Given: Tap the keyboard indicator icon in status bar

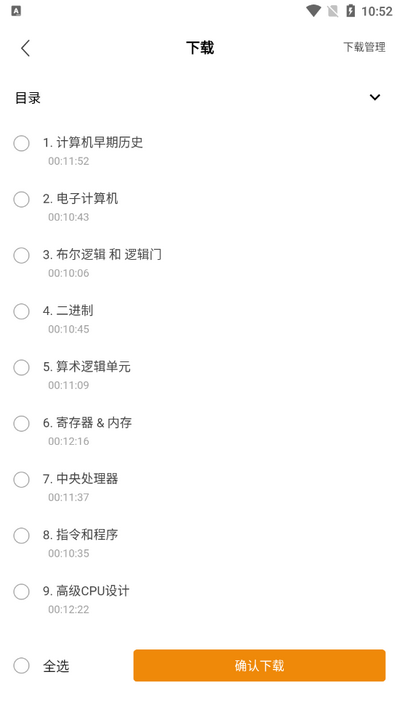Looking at the screenshot, I should pos(16,11).
